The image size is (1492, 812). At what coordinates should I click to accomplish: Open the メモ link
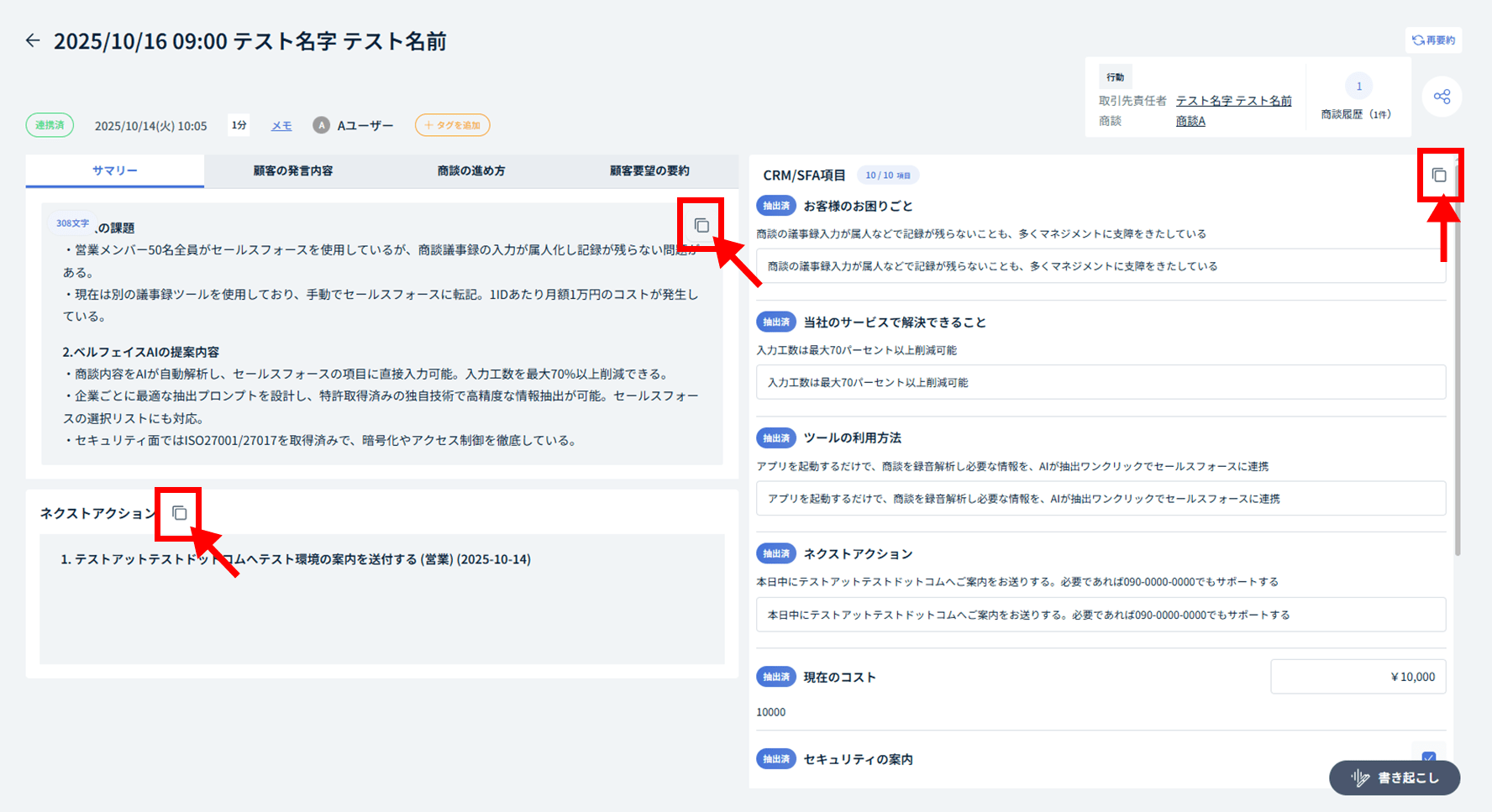[x=281, y=126]
